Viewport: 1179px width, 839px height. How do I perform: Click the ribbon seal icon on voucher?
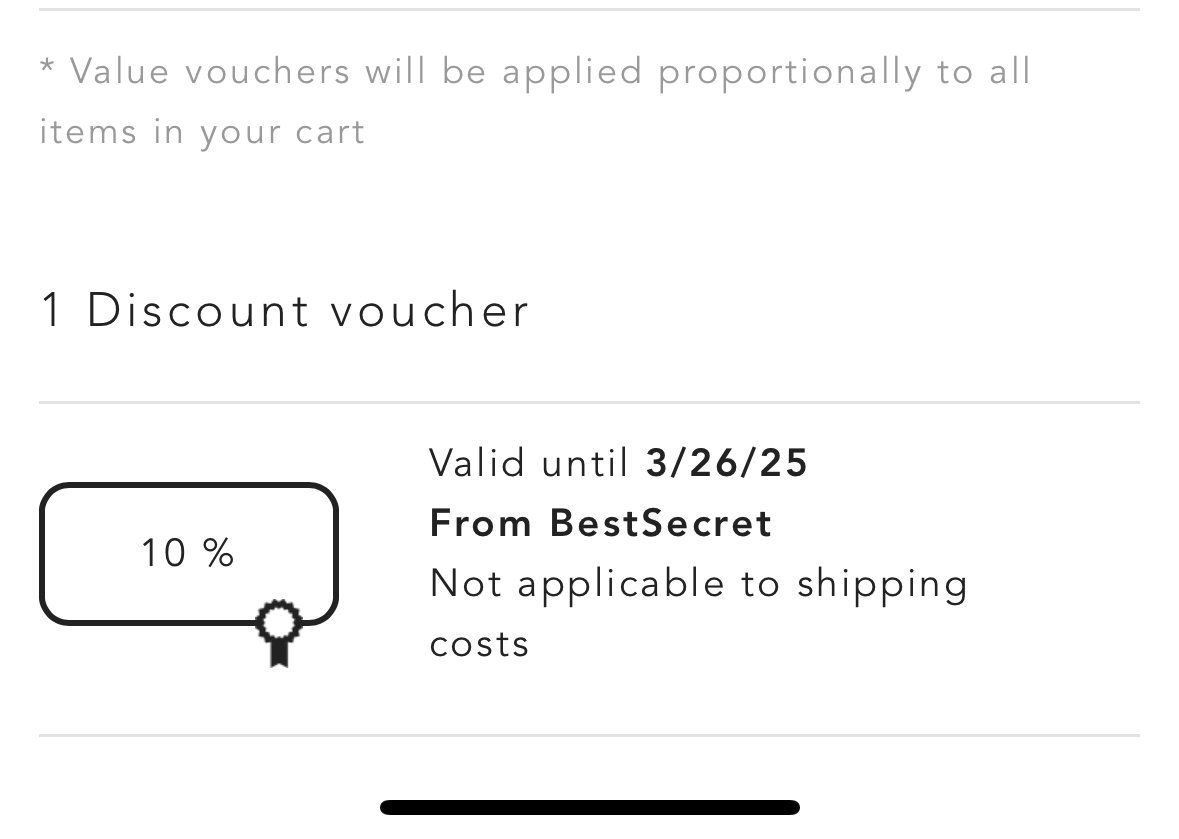(x=277, y=630)
